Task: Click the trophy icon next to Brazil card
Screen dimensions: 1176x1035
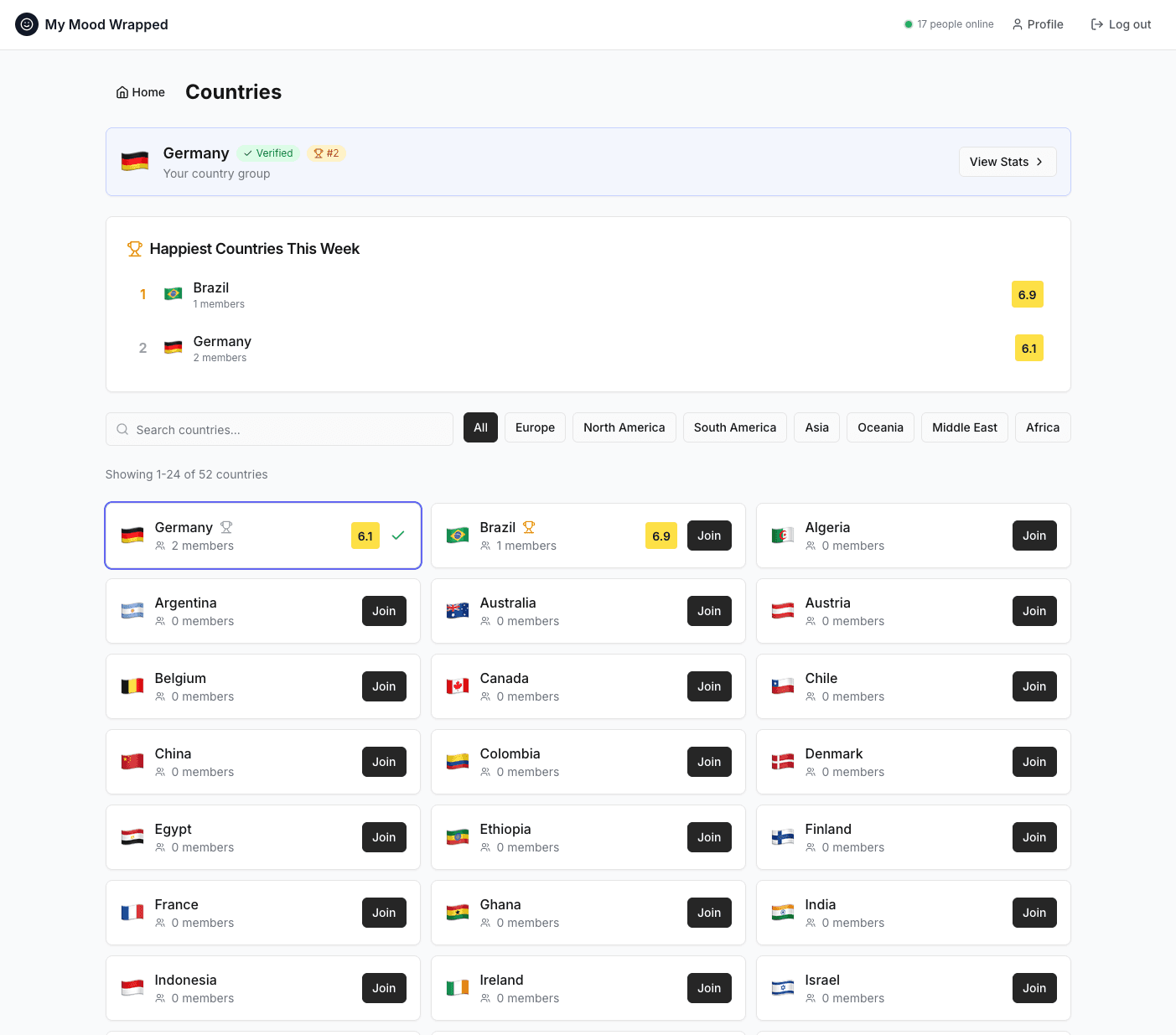Action: coord(529,527)
